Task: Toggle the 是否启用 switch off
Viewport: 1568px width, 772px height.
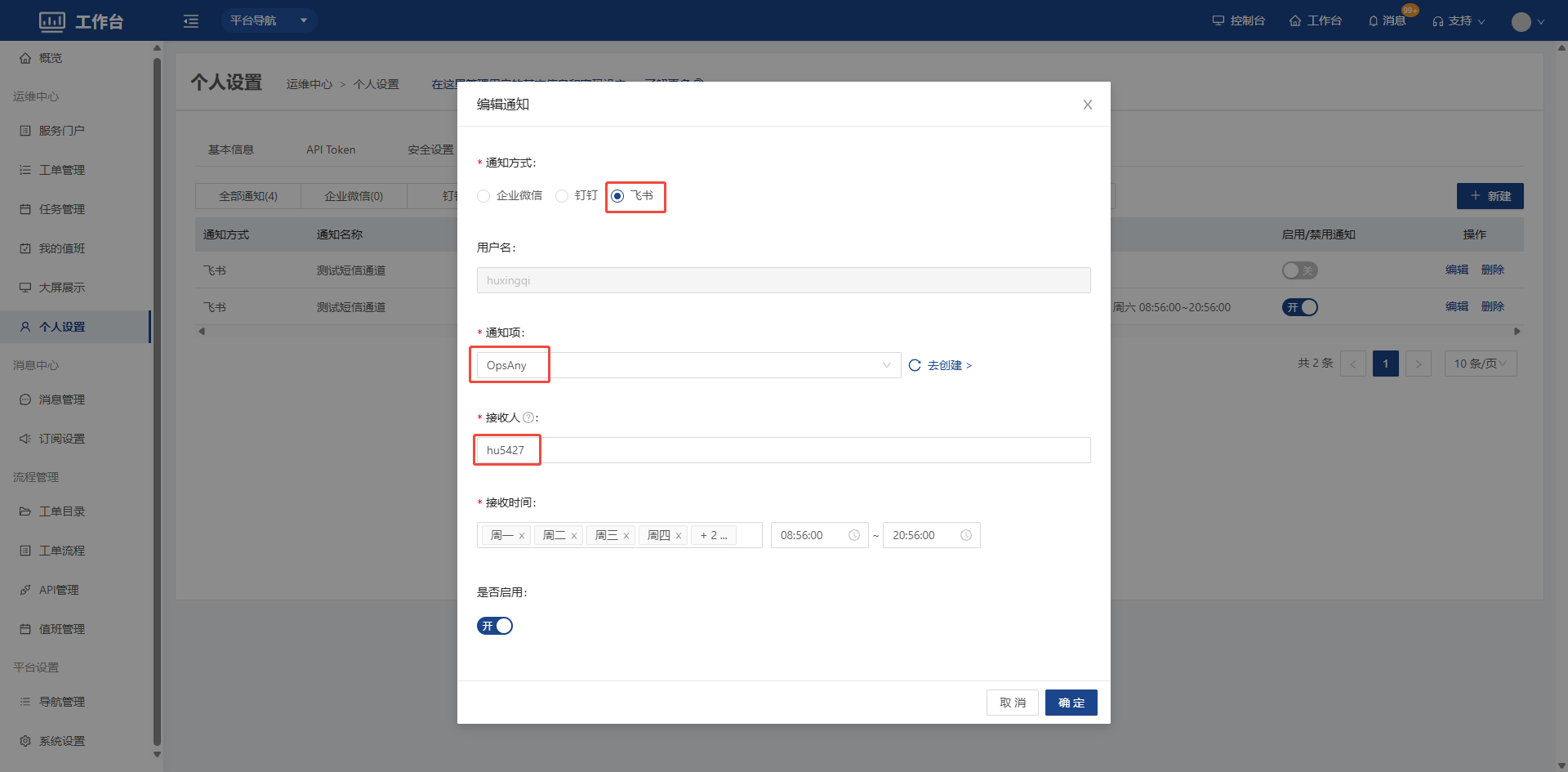Action: tap(495, 626)
